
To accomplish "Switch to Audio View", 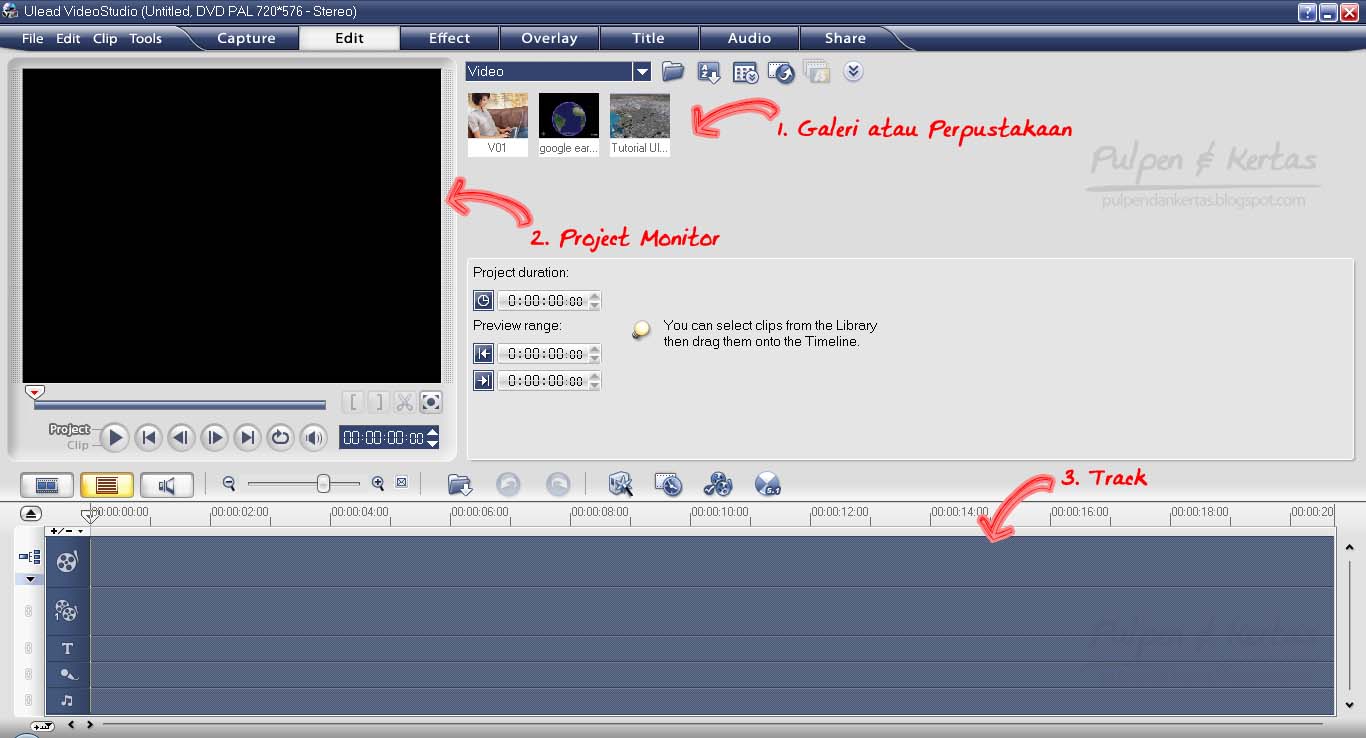I will pos(167,485).
